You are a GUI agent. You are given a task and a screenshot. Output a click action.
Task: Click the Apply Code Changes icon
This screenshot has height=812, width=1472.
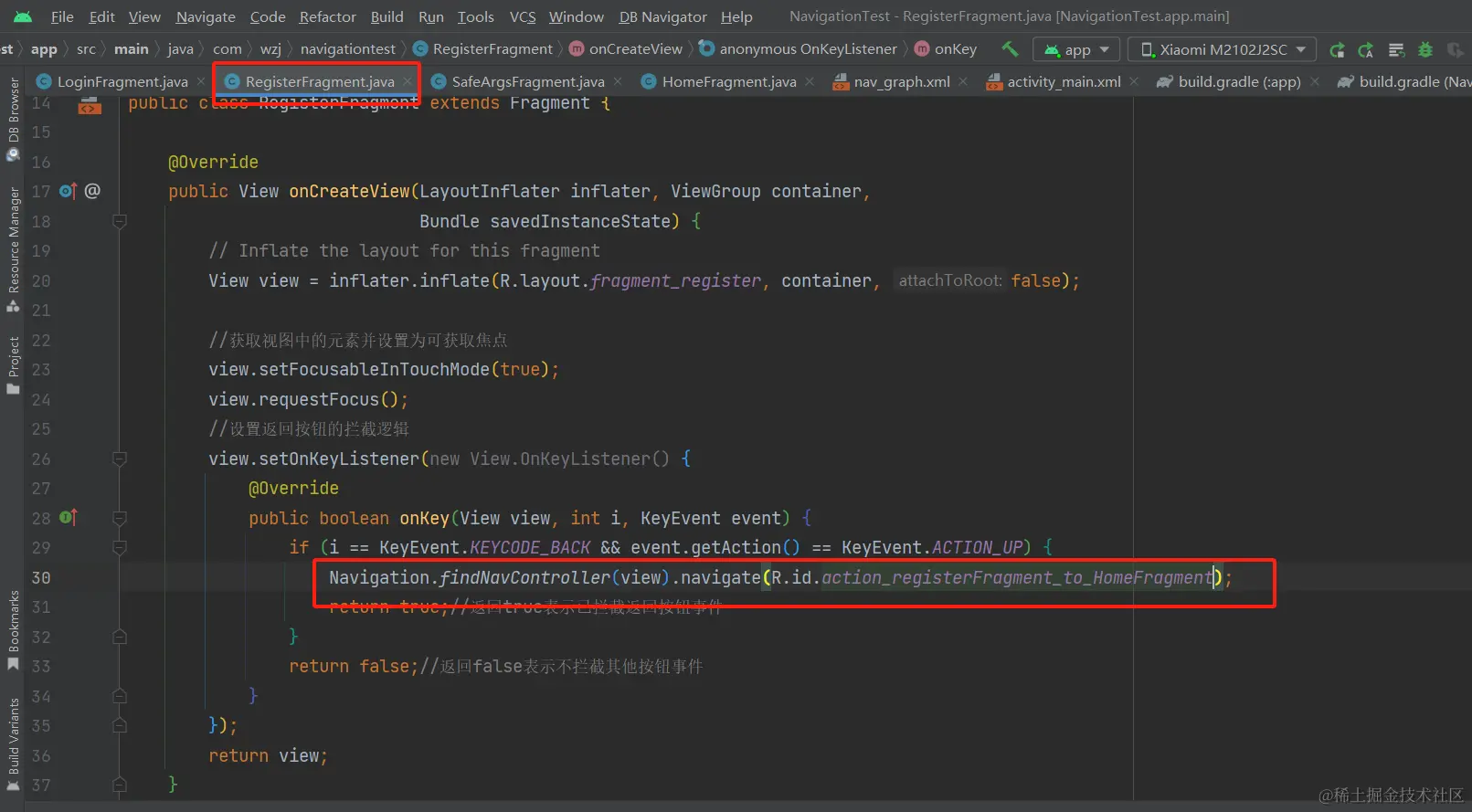point(1396,49)
